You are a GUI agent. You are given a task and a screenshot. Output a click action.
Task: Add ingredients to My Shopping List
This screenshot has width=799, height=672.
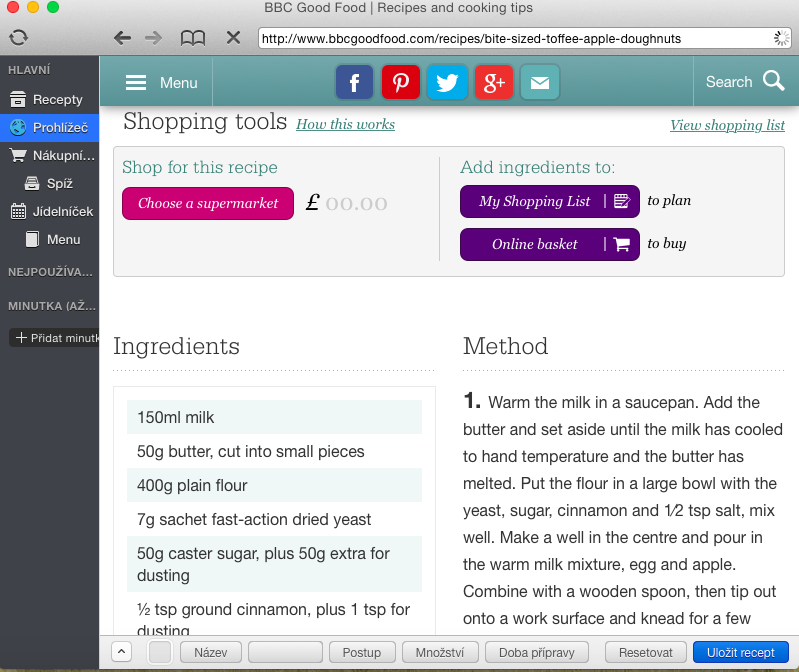click(549, 201)
